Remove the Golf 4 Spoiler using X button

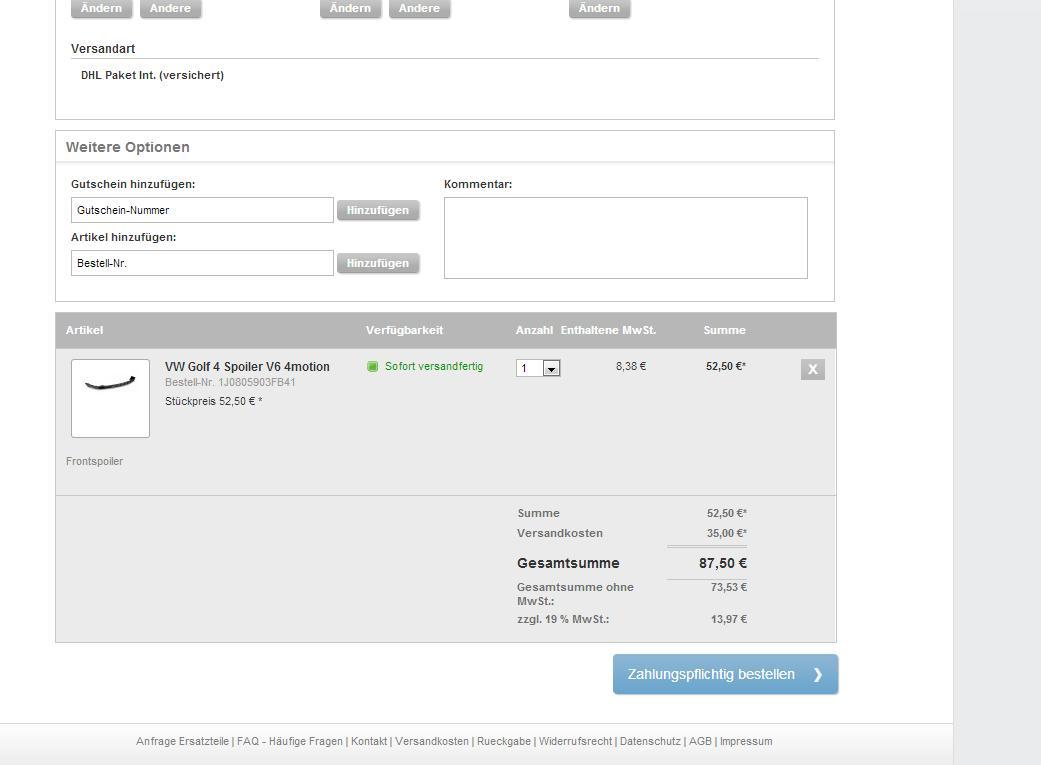pos(813,369)
